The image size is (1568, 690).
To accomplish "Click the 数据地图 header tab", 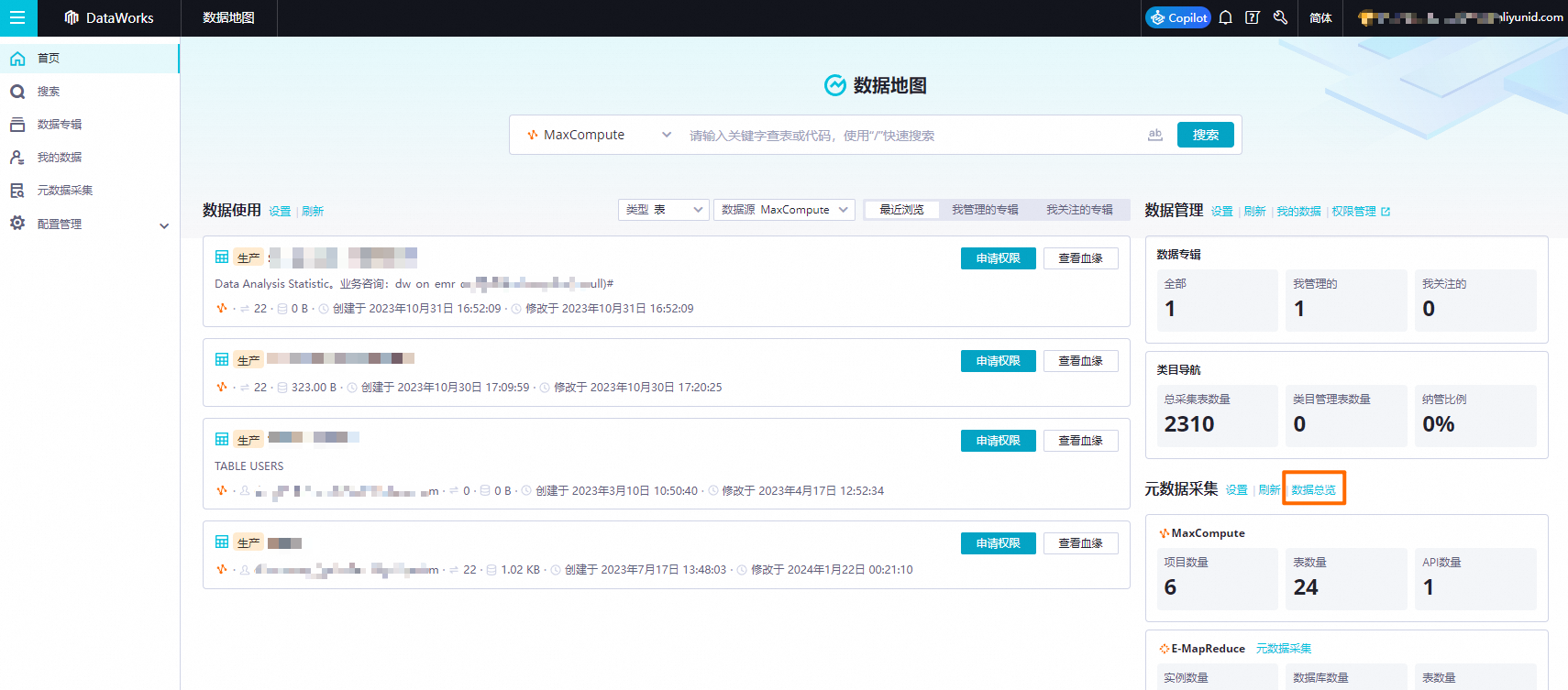I will 228,17.
